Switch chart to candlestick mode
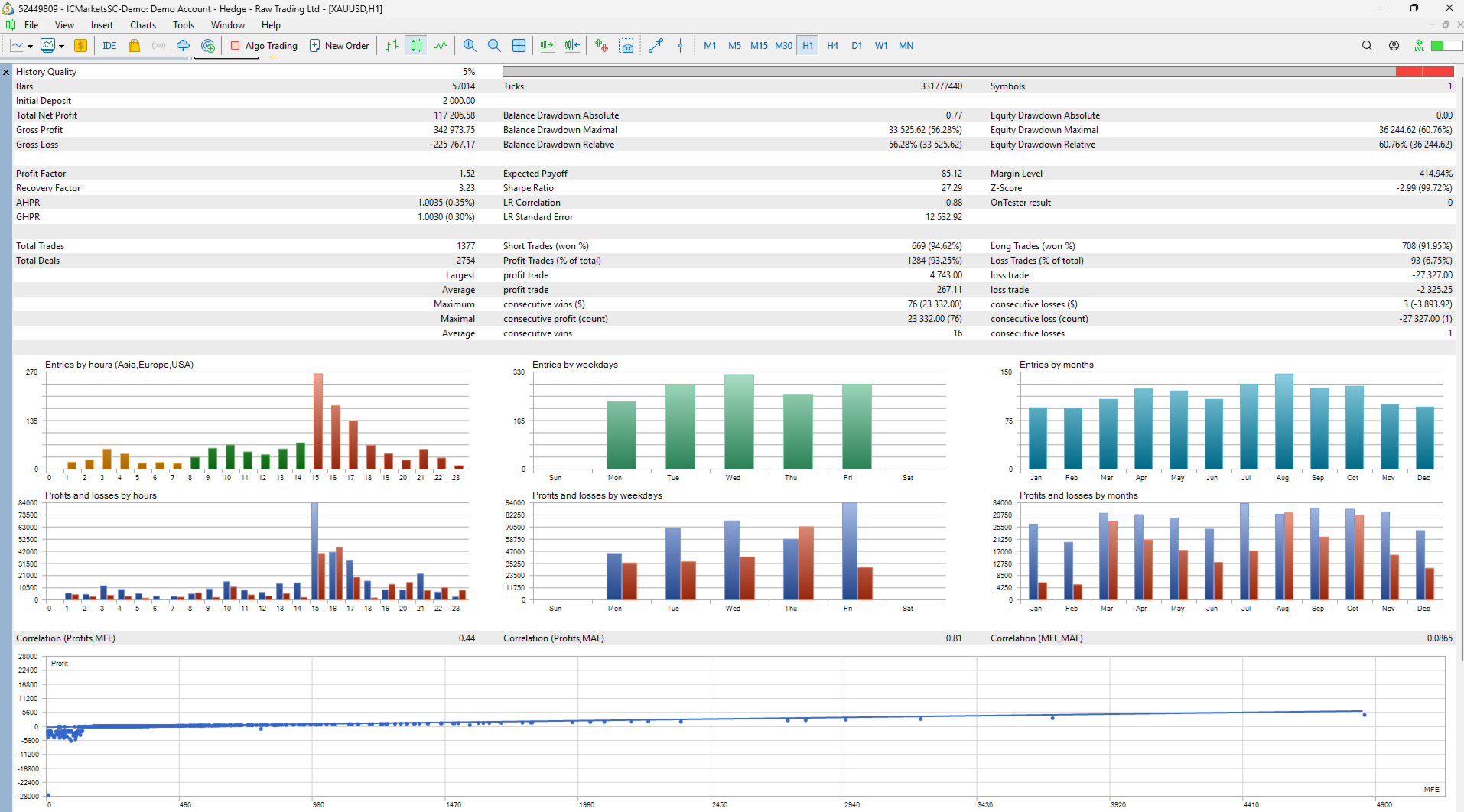 [416, 46]
